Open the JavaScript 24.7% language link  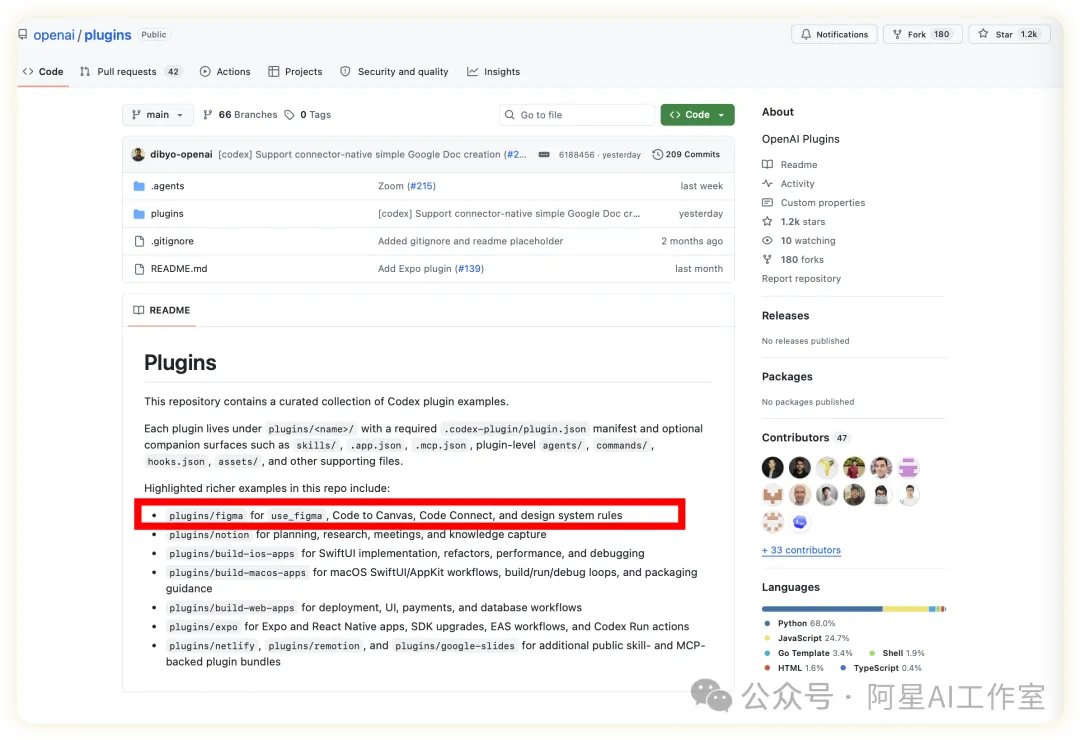[x=807, y=639]
